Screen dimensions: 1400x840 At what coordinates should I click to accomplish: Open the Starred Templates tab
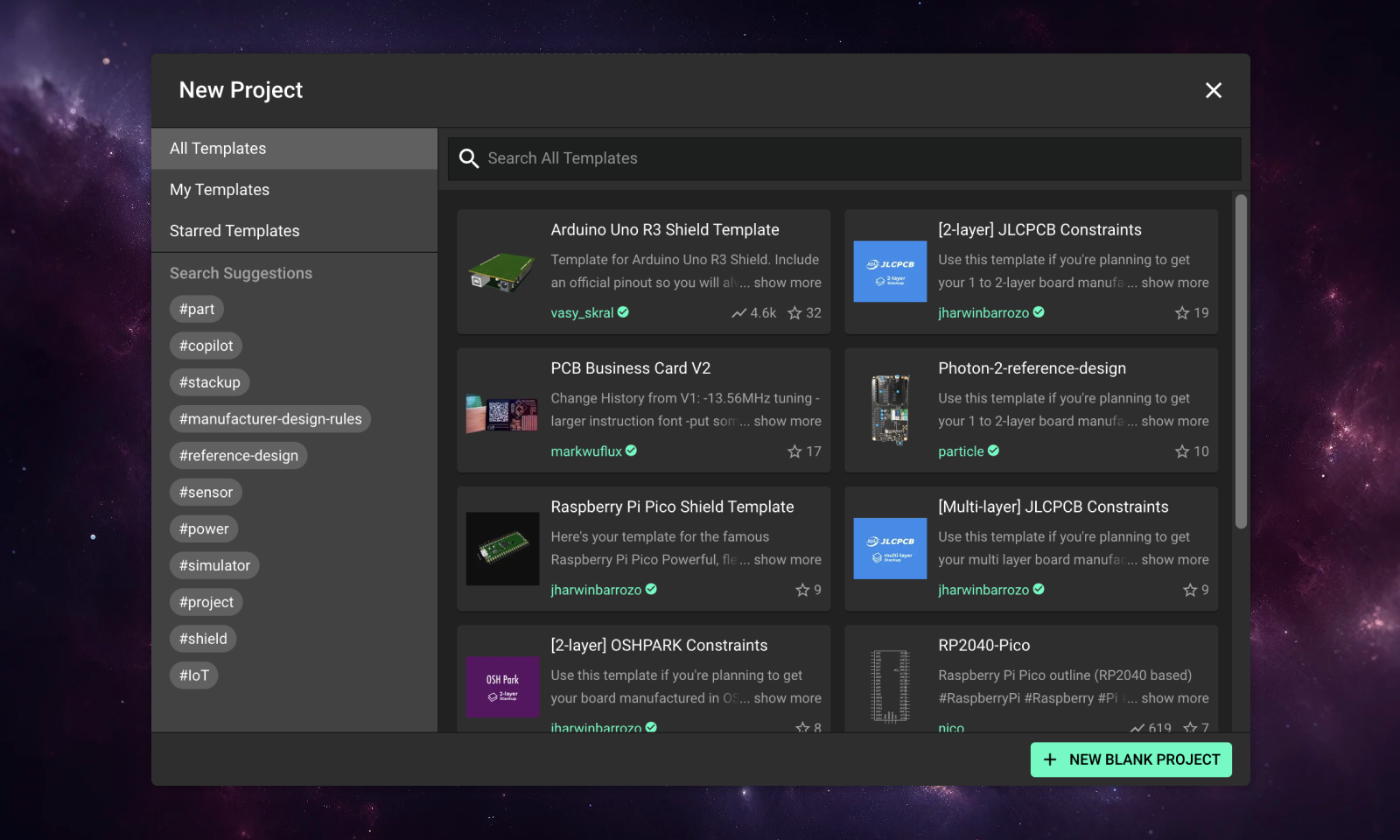pyautogui.click(x=294, y=231)
